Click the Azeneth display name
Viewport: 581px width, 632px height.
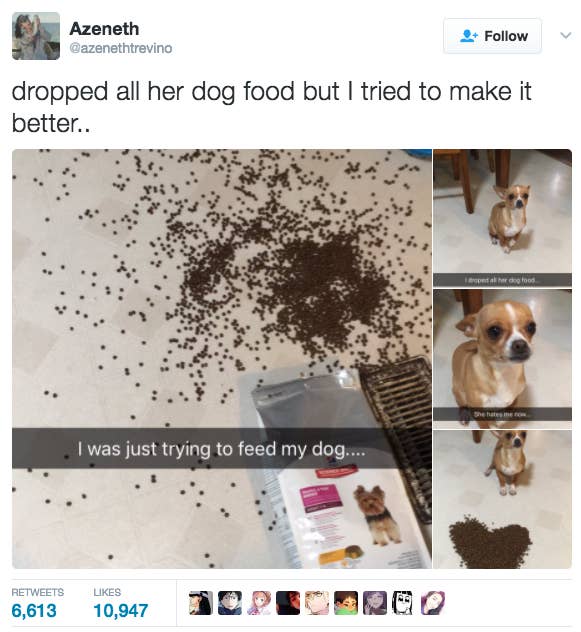(x=104, y=29)
